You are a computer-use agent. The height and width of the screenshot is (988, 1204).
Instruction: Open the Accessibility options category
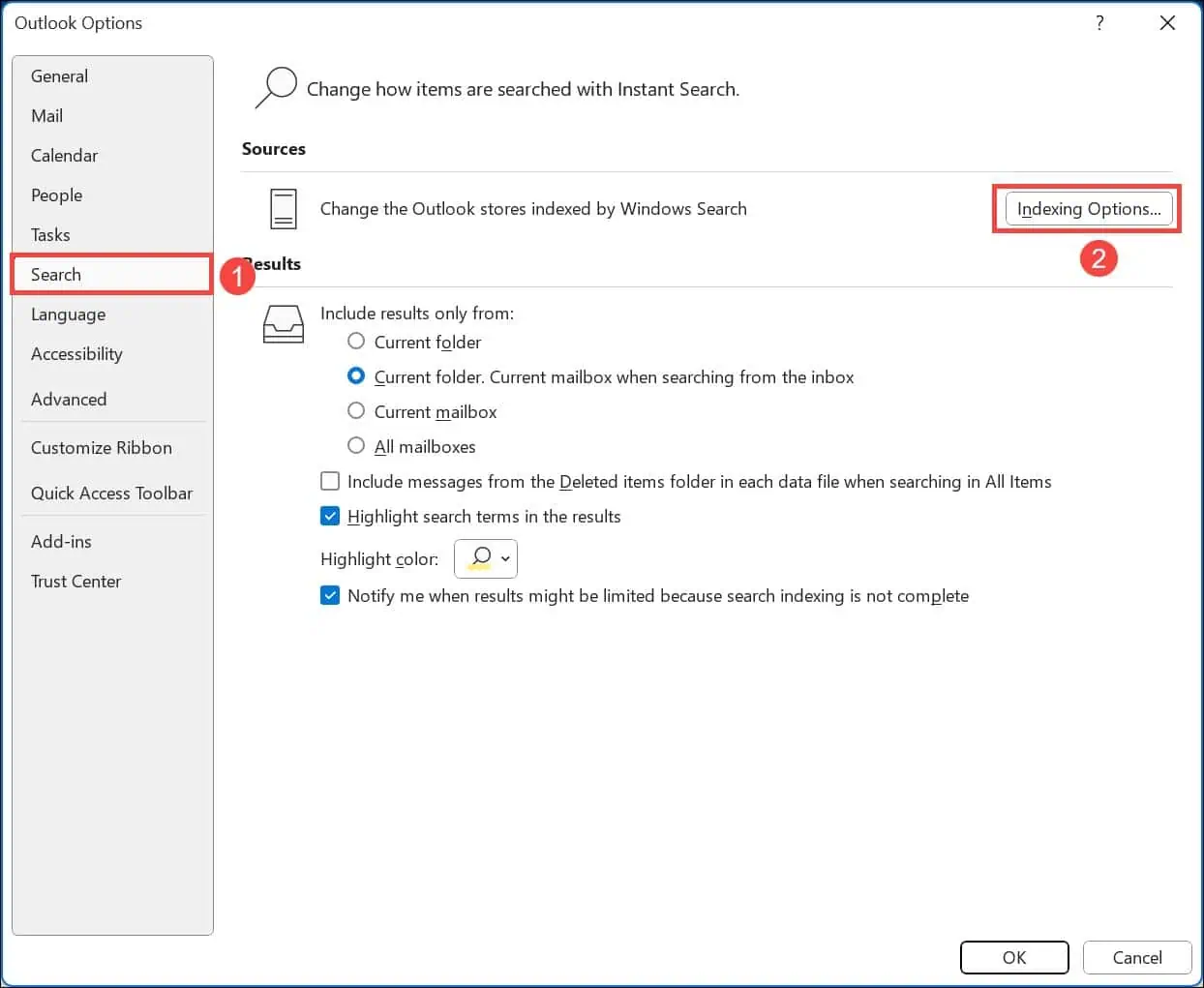click(112, 354)
